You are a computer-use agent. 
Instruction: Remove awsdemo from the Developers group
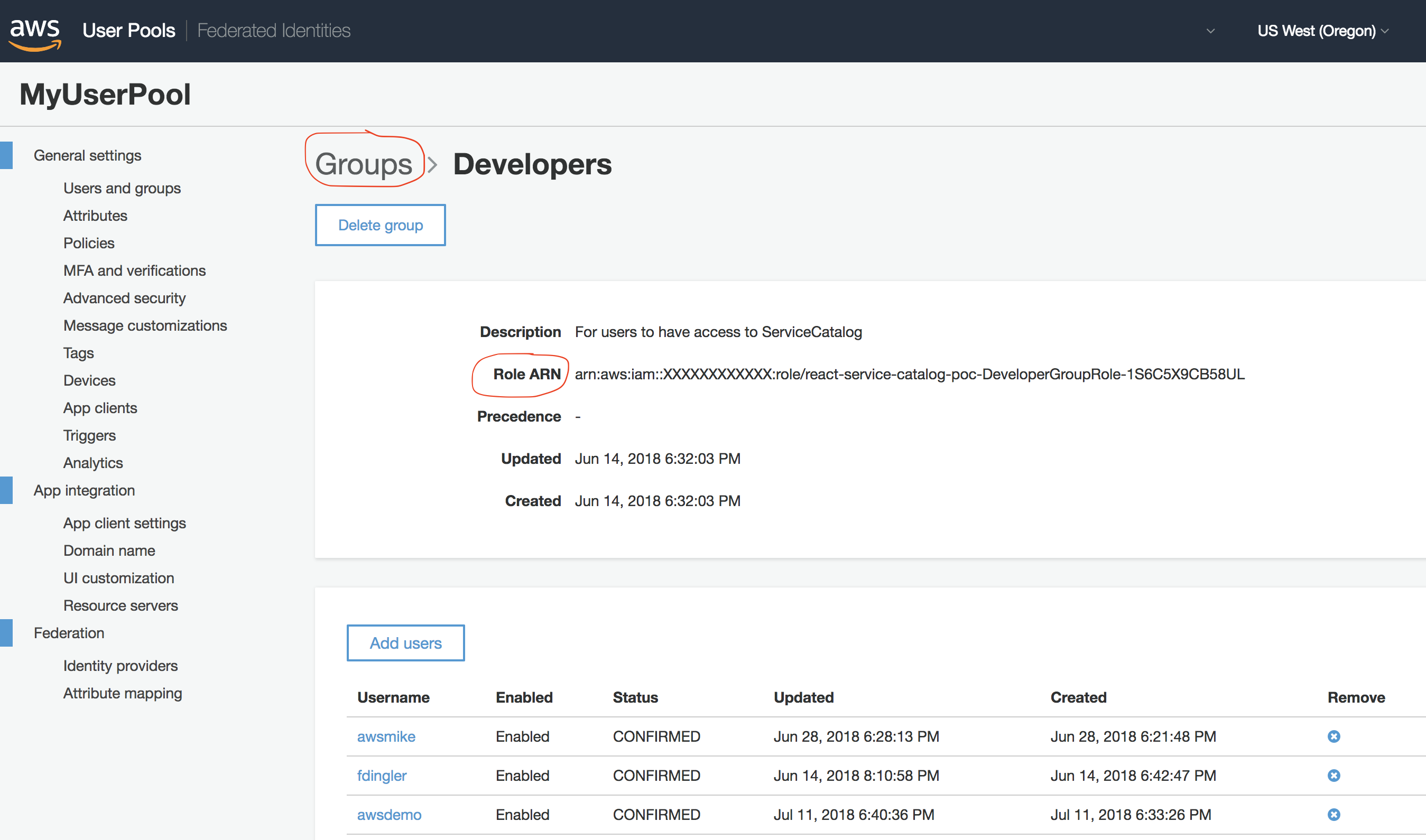pos(1334,815)
